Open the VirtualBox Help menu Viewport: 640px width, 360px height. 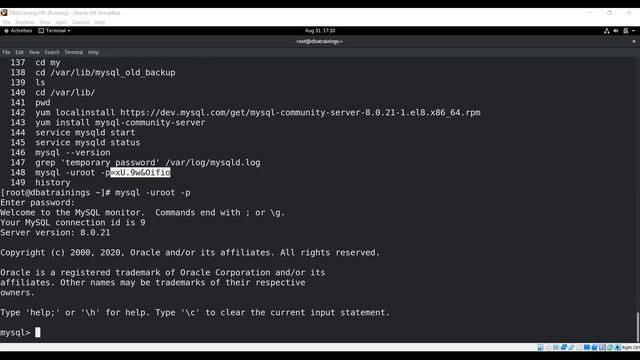coord(100,22)
